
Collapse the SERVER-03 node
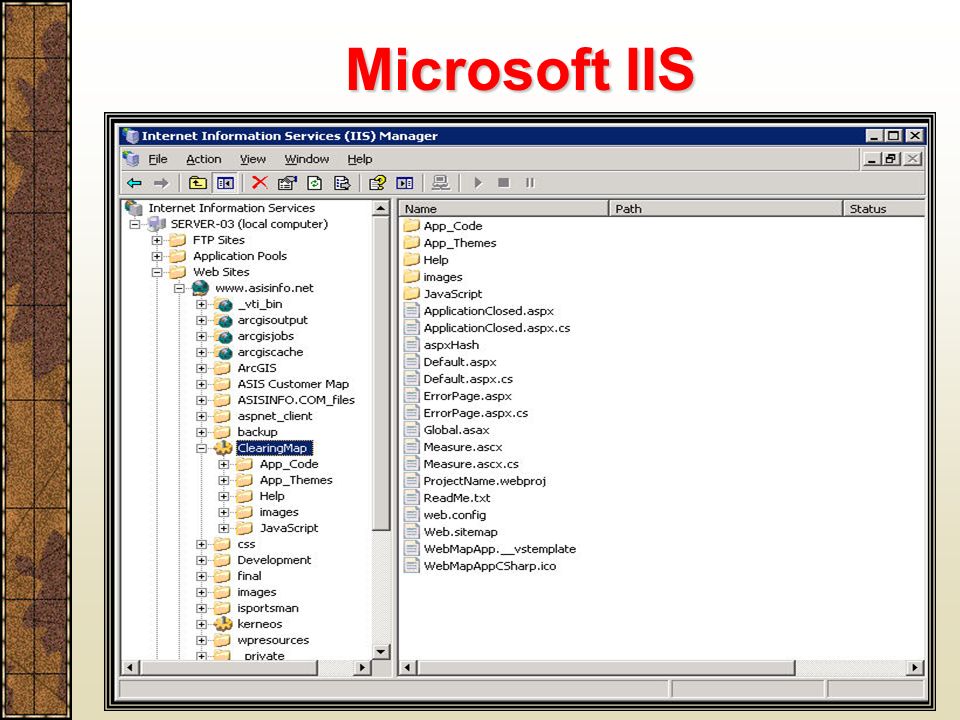(135, 224)
